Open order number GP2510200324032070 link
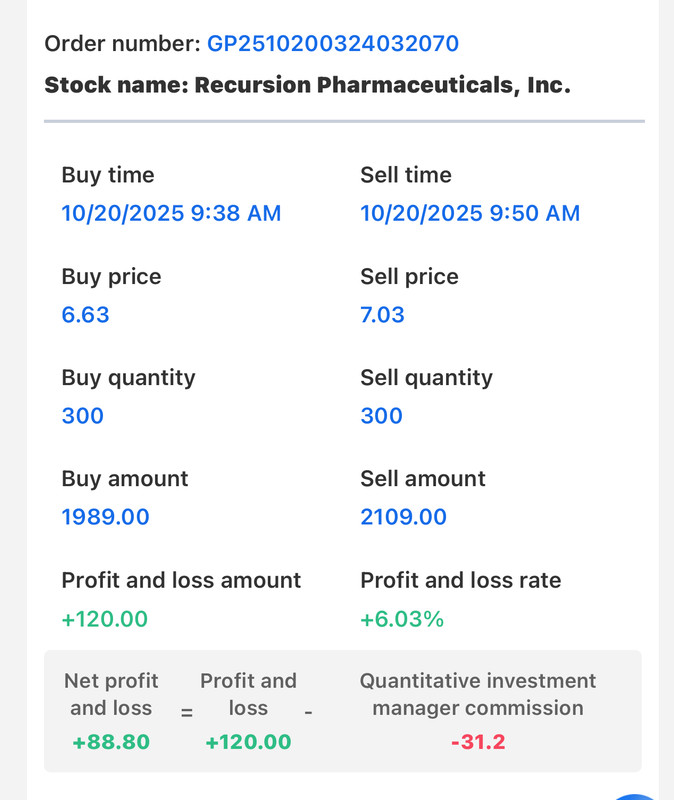The image size is (674, 800). 332,43
